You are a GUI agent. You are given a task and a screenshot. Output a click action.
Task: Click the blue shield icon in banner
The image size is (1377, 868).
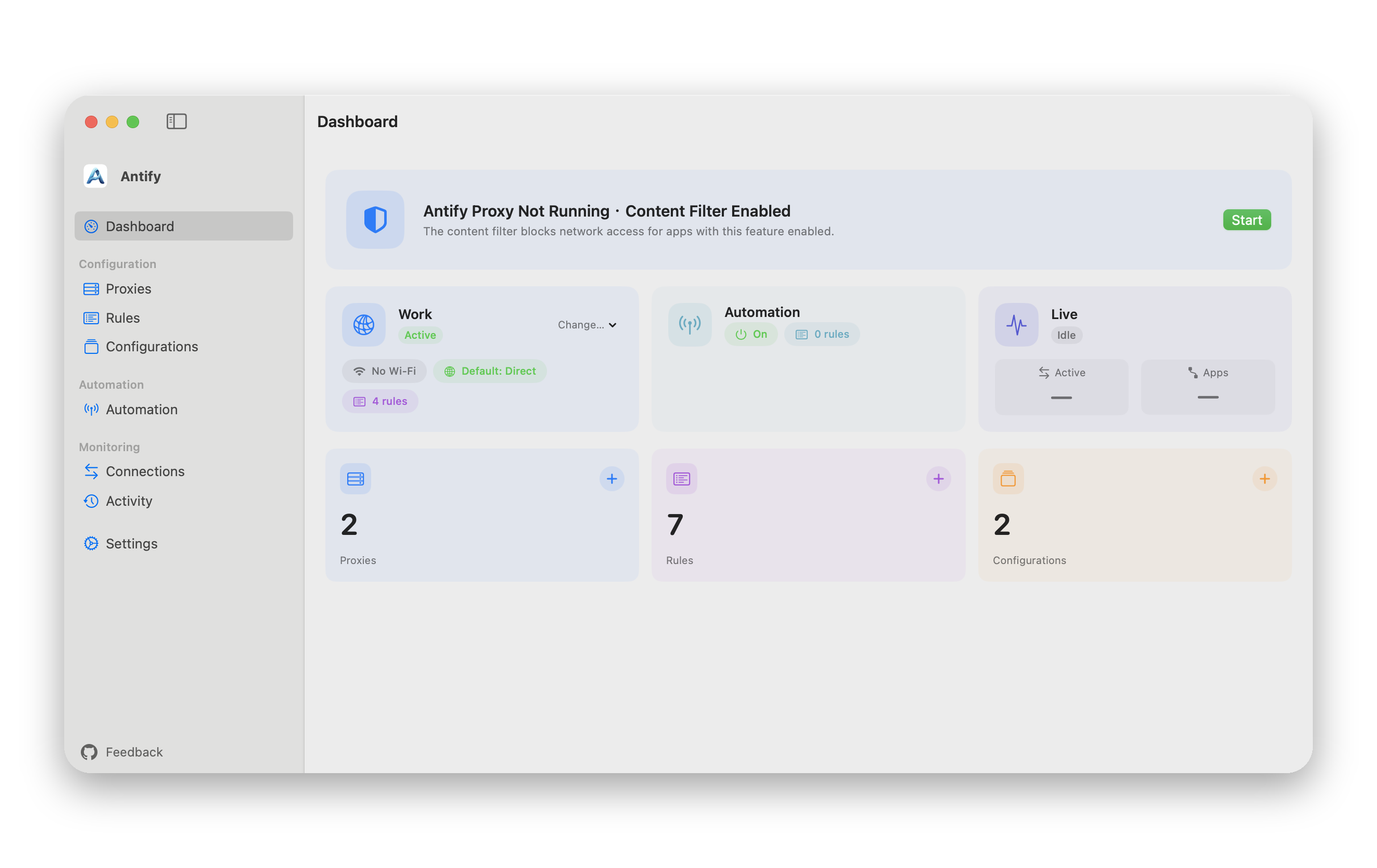tap(375, 220)
